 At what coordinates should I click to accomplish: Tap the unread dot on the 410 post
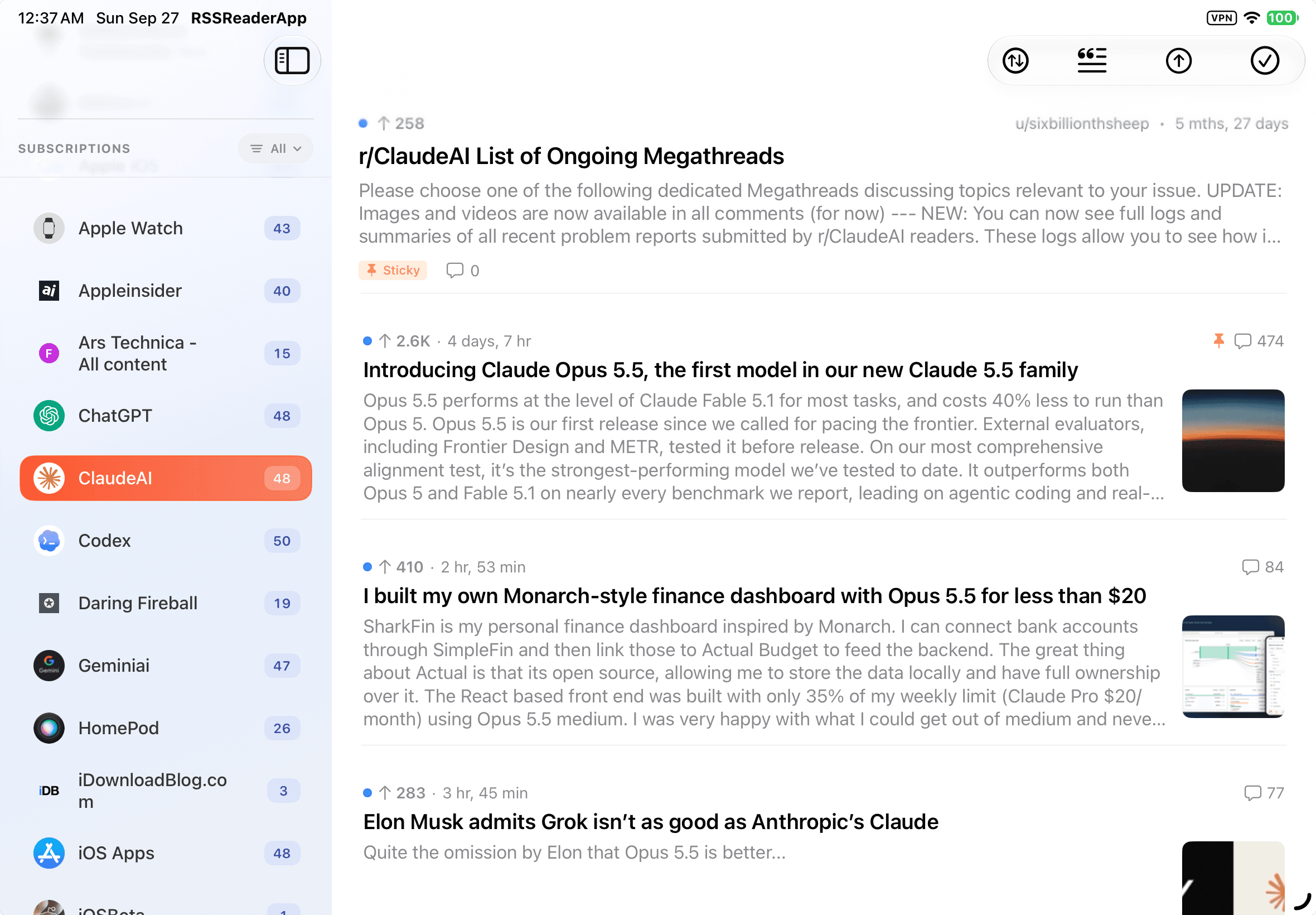pos(367,567)
